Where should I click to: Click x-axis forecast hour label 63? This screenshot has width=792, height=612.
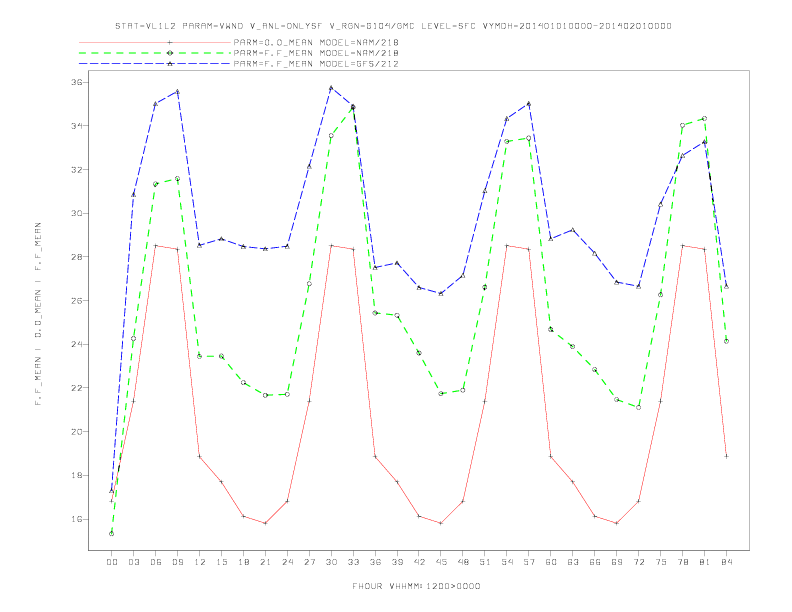pyautogui.click(x=572, y=562)
